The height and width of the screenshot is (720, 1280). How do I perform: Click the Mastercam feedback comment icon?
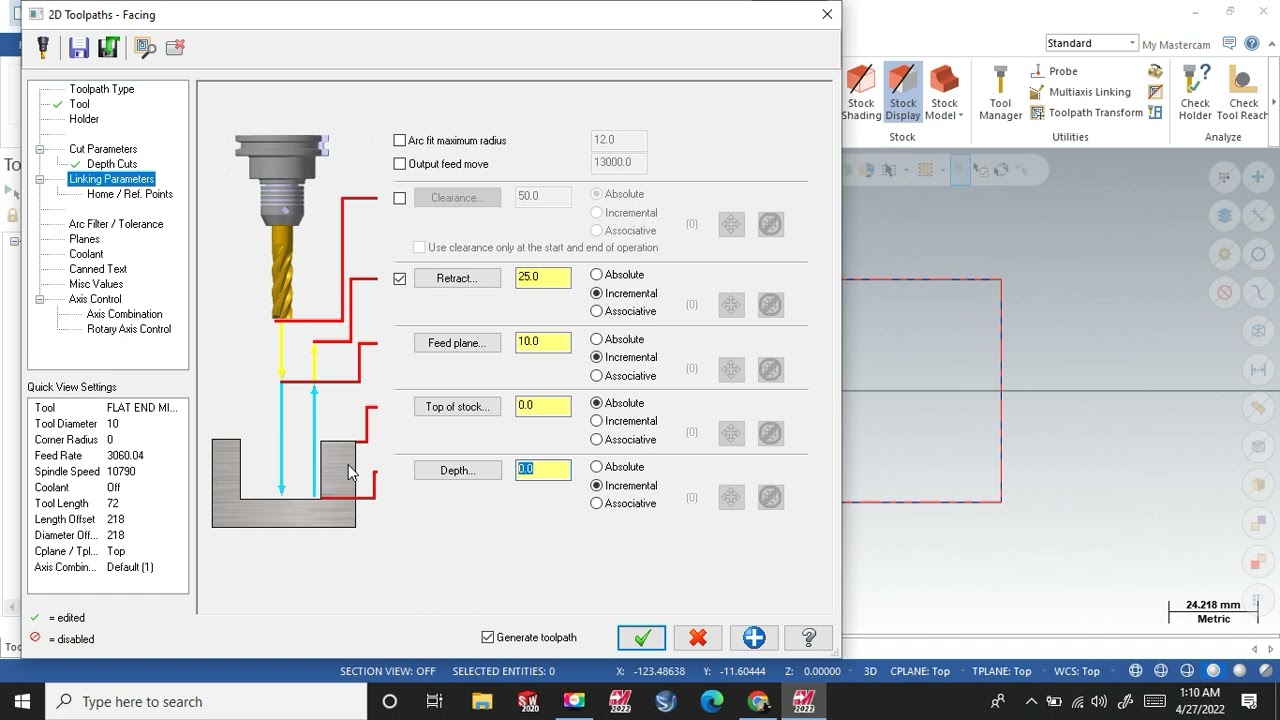tap(1230, 44)
